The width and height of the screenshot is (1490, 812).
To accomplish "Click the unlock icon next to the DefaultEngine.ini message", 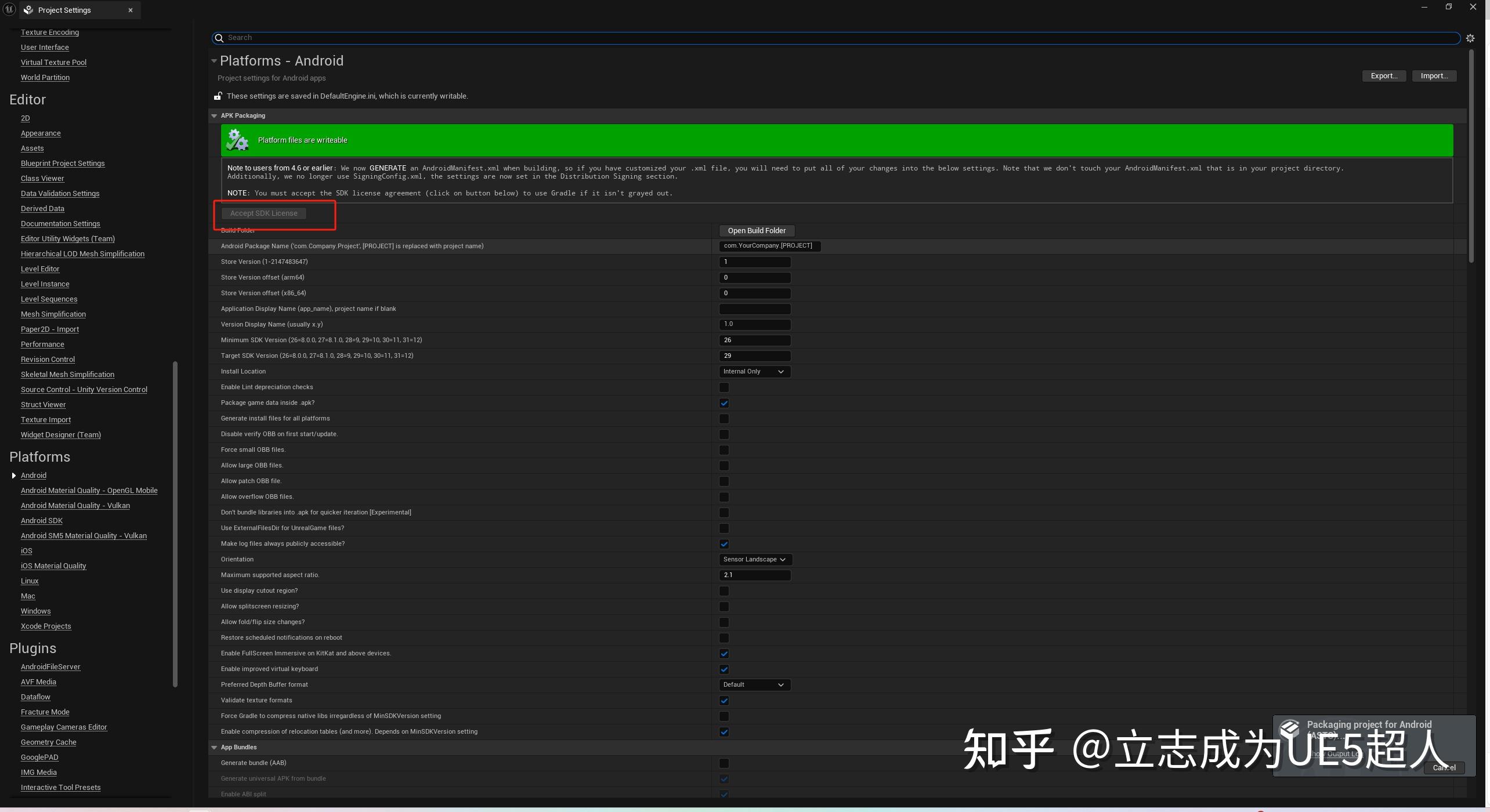I will coord(218,96).
